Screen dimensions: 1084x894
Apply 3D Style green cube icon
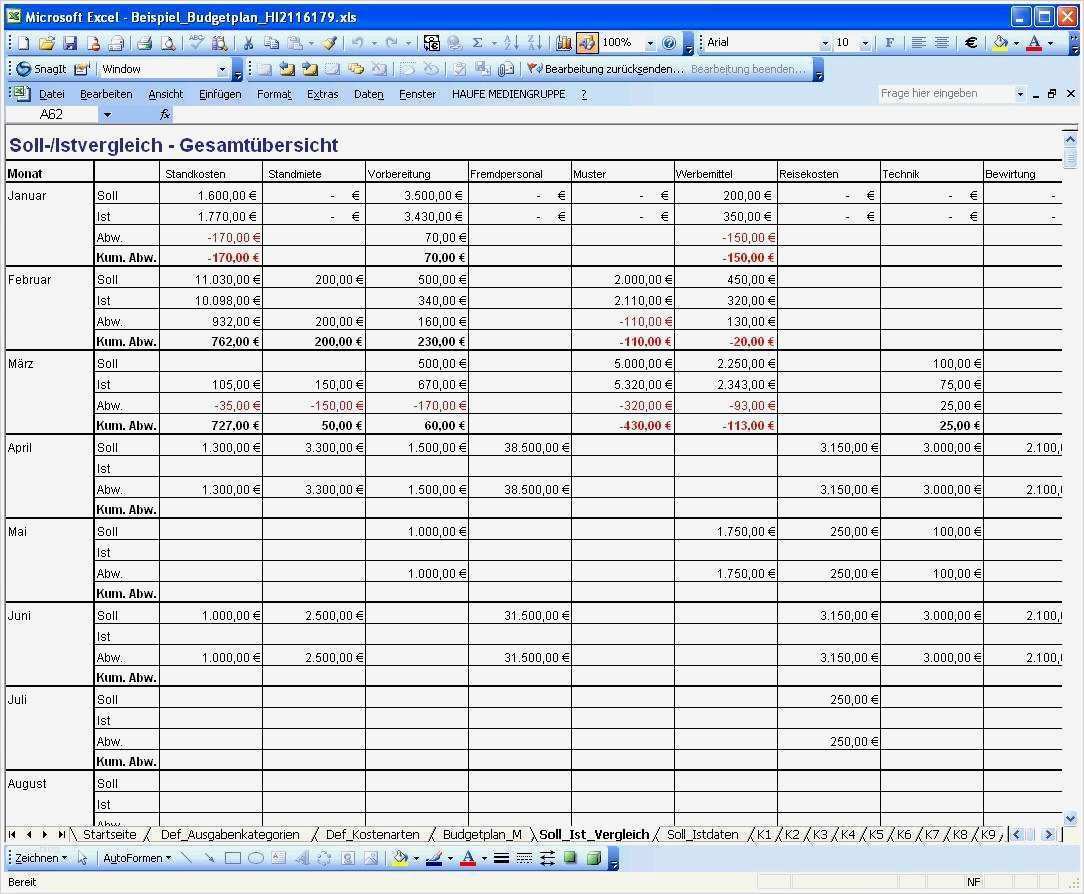pos(593,858)
